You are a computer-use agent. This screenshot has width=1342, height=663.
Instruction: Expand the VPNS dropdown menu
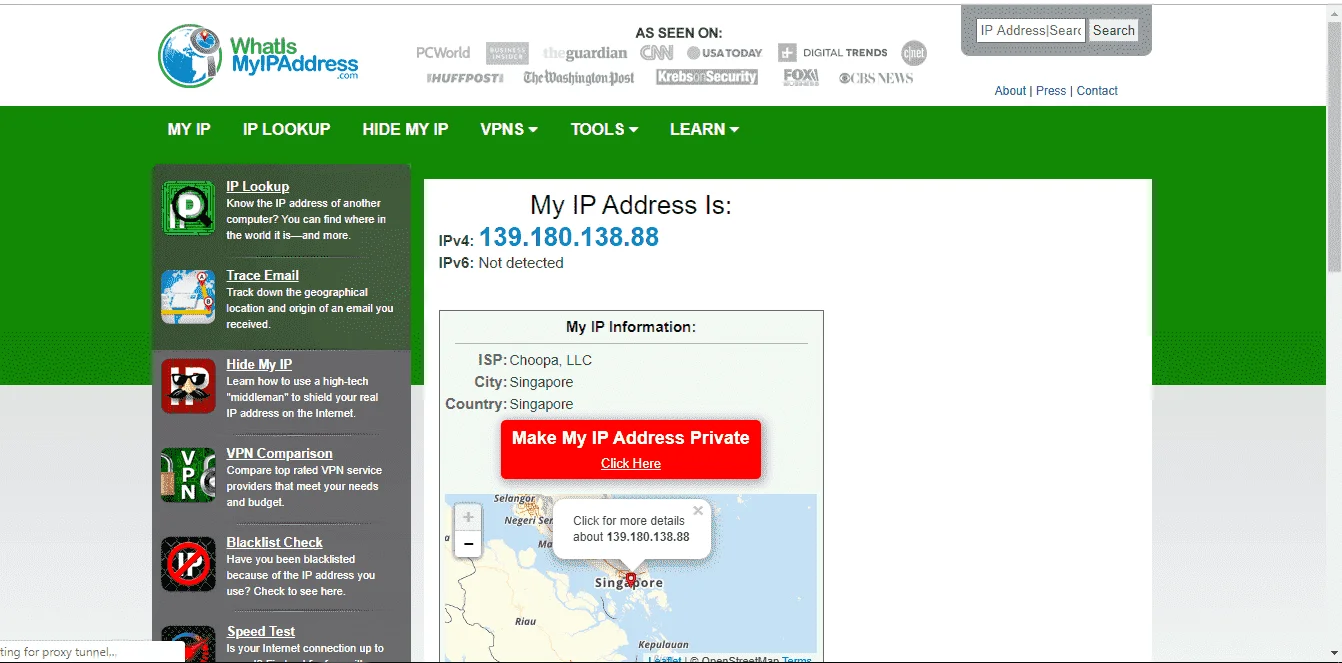[x=509, y=129]
